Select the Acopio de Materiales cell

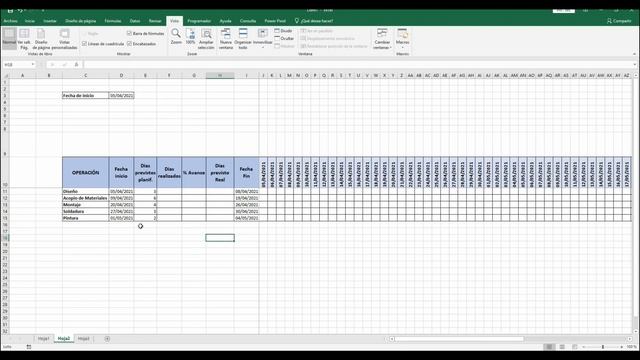(x=86, y=198)
